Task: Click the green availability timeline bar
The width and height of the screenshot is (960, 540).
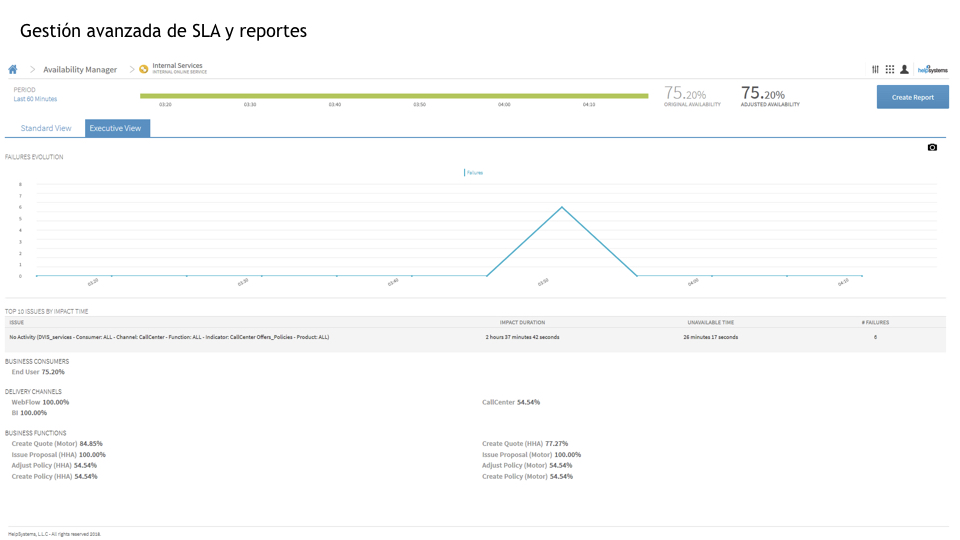Action: [394, 96]
